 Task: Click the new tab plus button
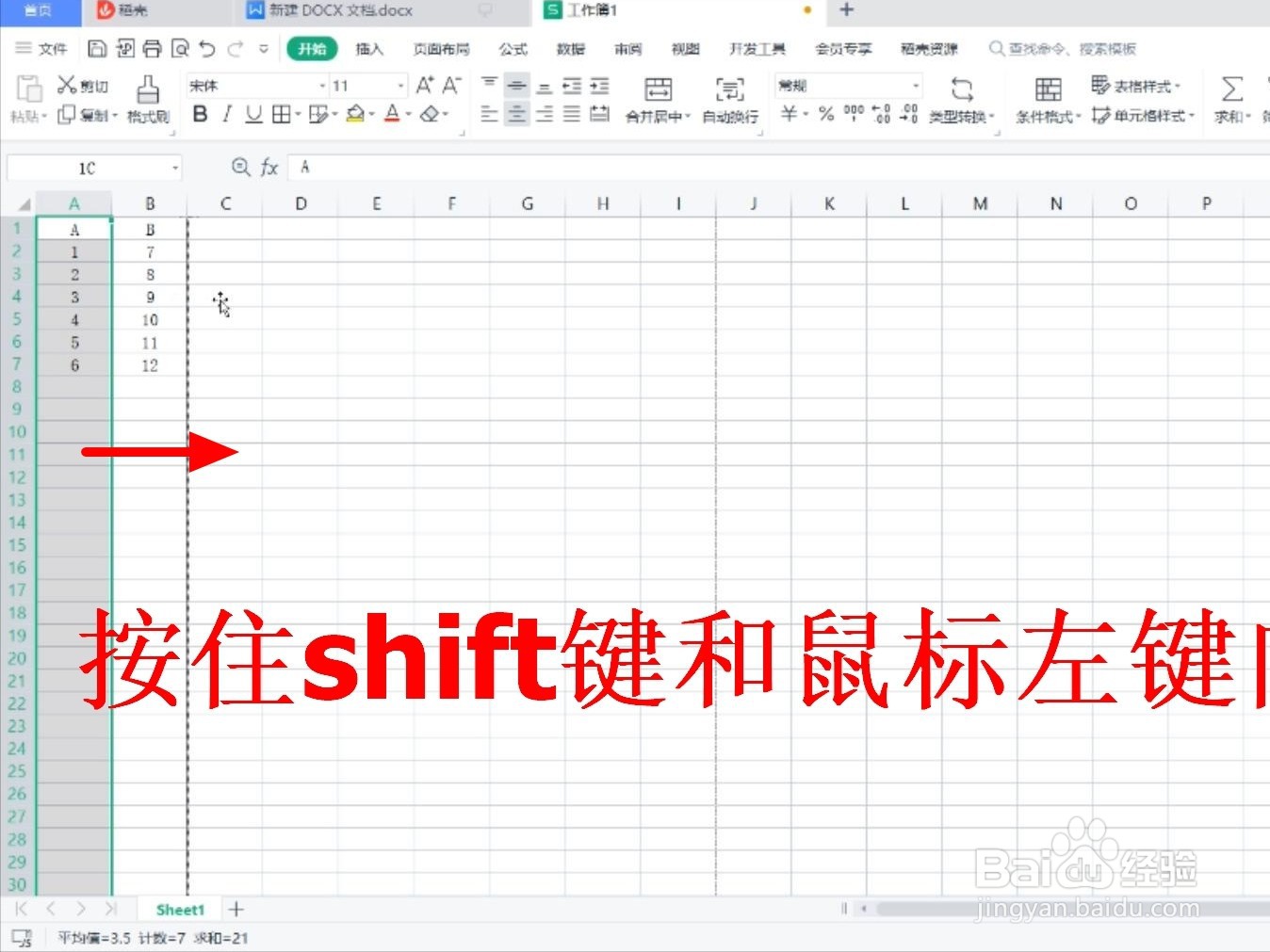click(847, 9)
